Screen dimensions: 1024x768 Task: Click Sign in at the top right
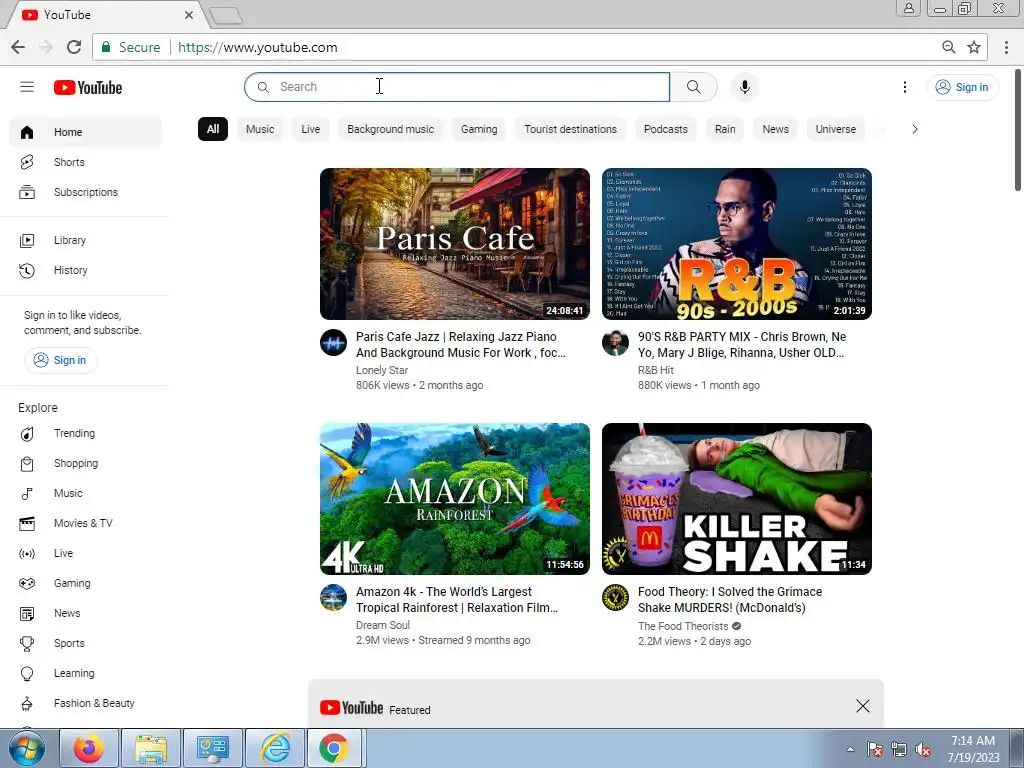click(x=963, y=87)
